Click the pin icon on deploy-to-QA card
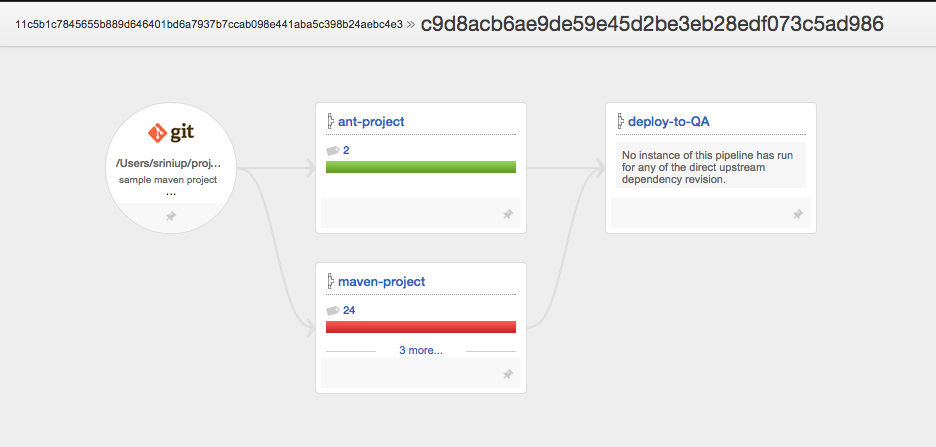The image size is (936, 447). pos(797,214)
